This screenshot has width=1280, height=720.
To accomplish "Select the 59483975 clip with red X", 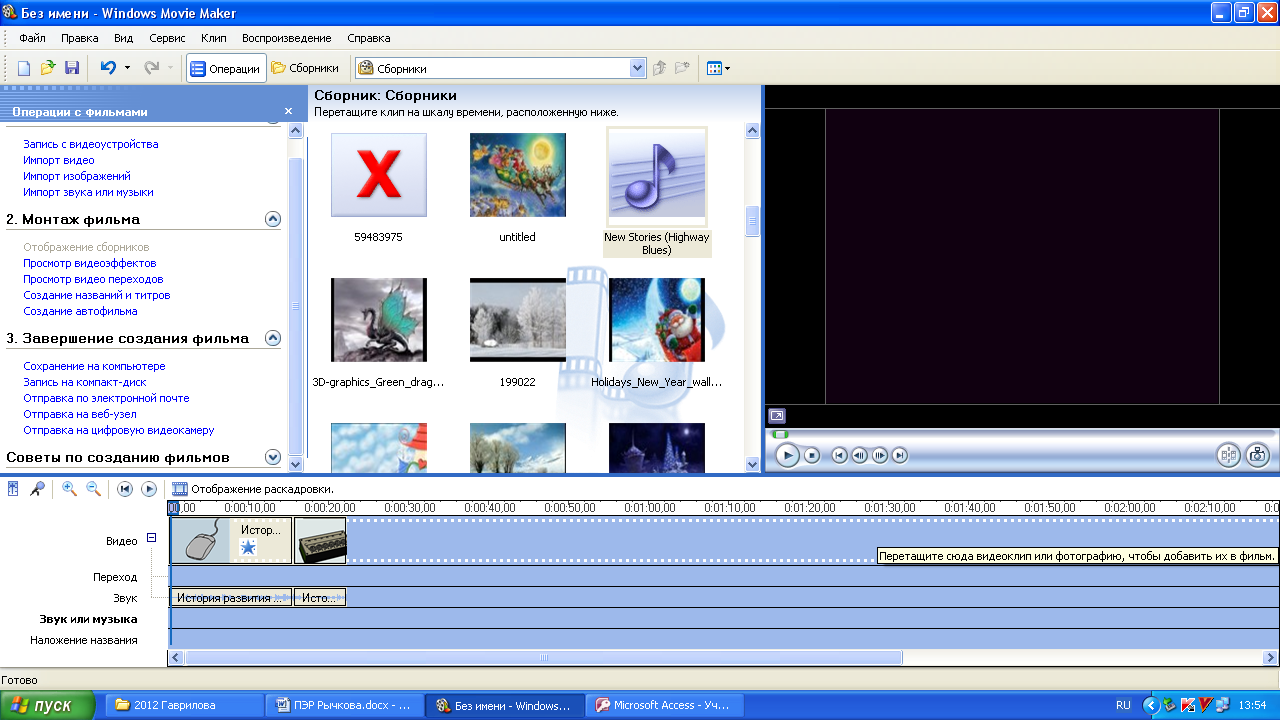I will [x=378, y=176].
